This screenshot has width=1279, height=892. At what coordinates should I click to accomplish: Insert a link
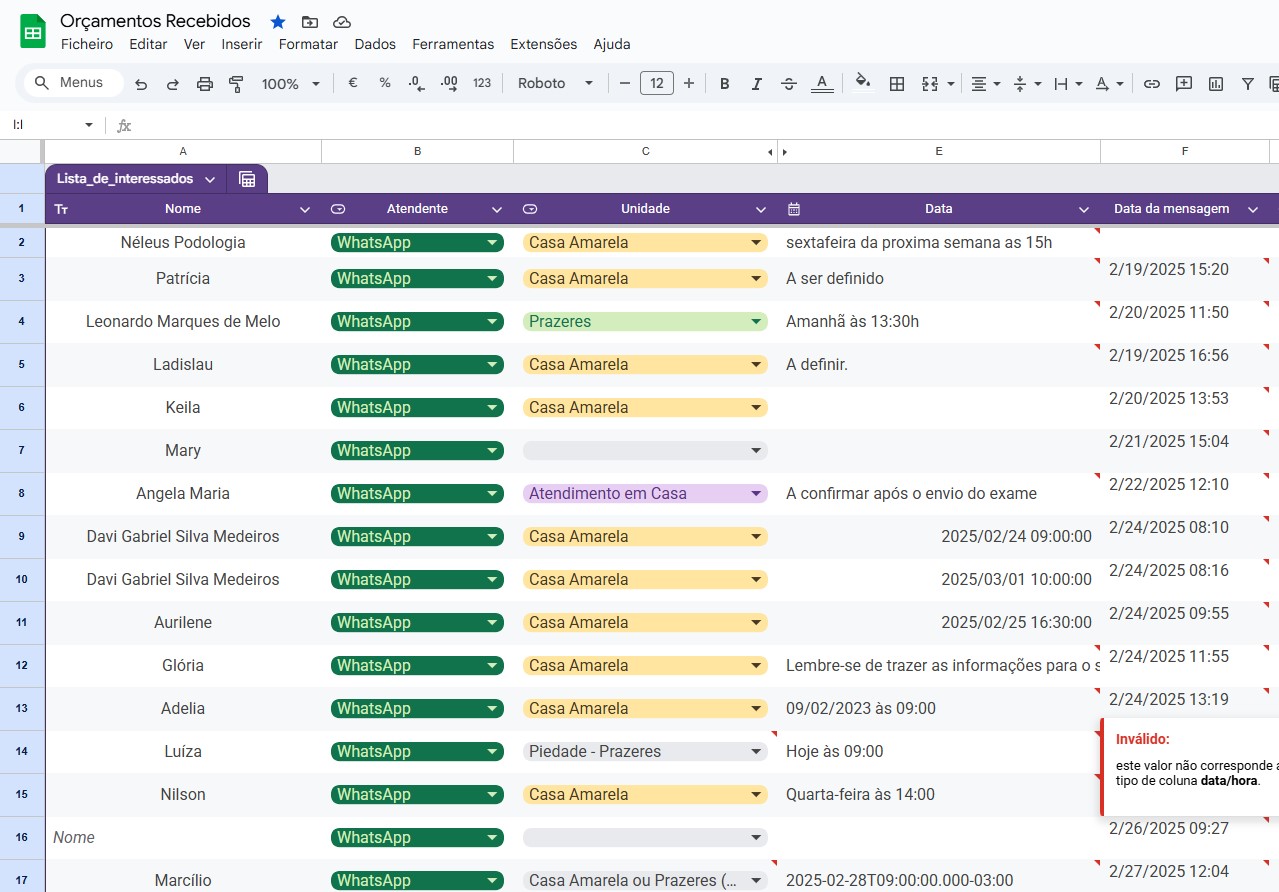(1152, 84)
